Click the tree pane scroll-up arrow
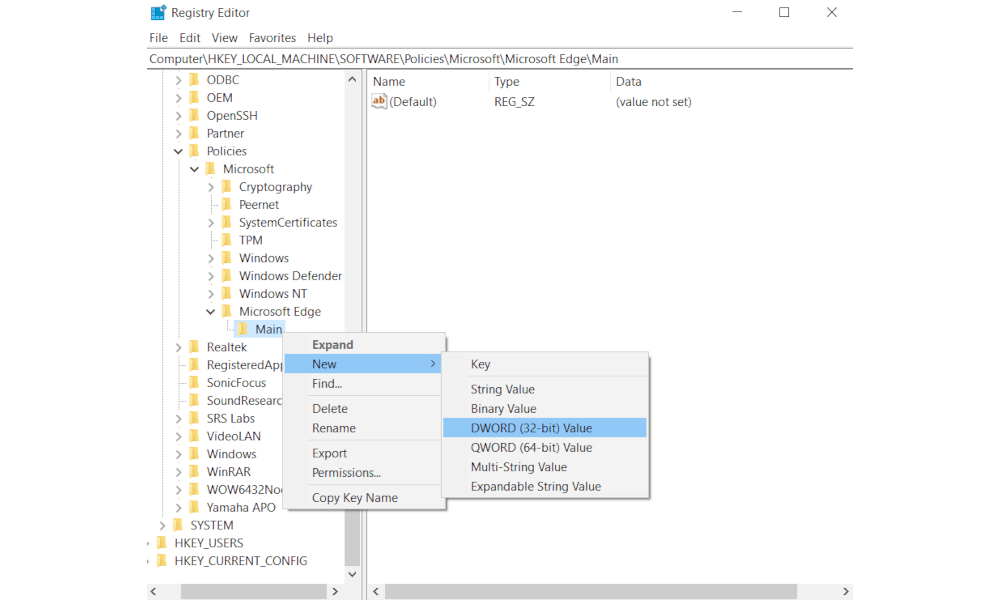This screenshot has width=1000, height=600. [x=352, y=80]
